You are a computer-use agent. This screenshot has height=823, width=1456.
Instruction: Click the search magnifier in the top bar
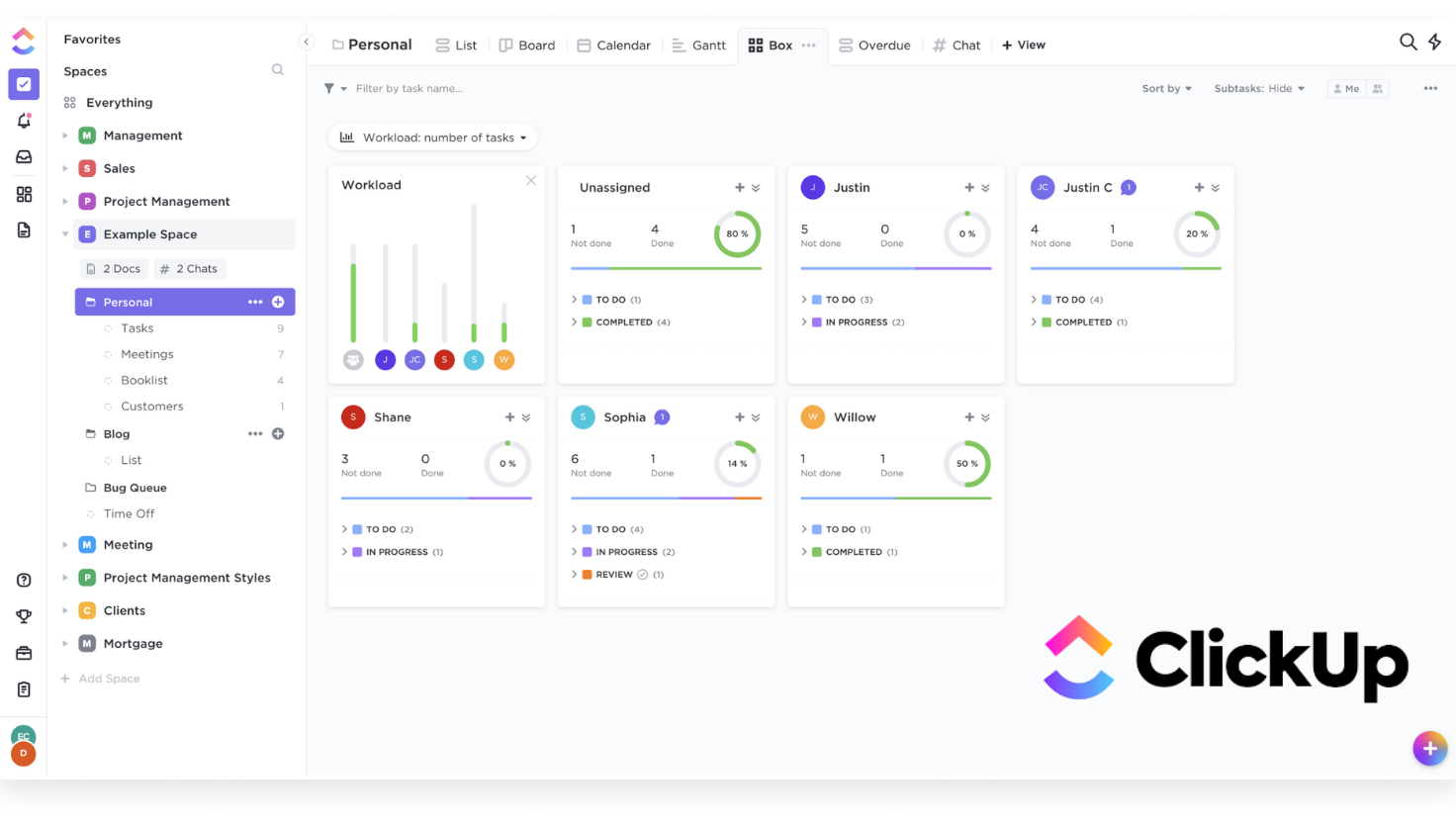click(x=1408, y=42)
